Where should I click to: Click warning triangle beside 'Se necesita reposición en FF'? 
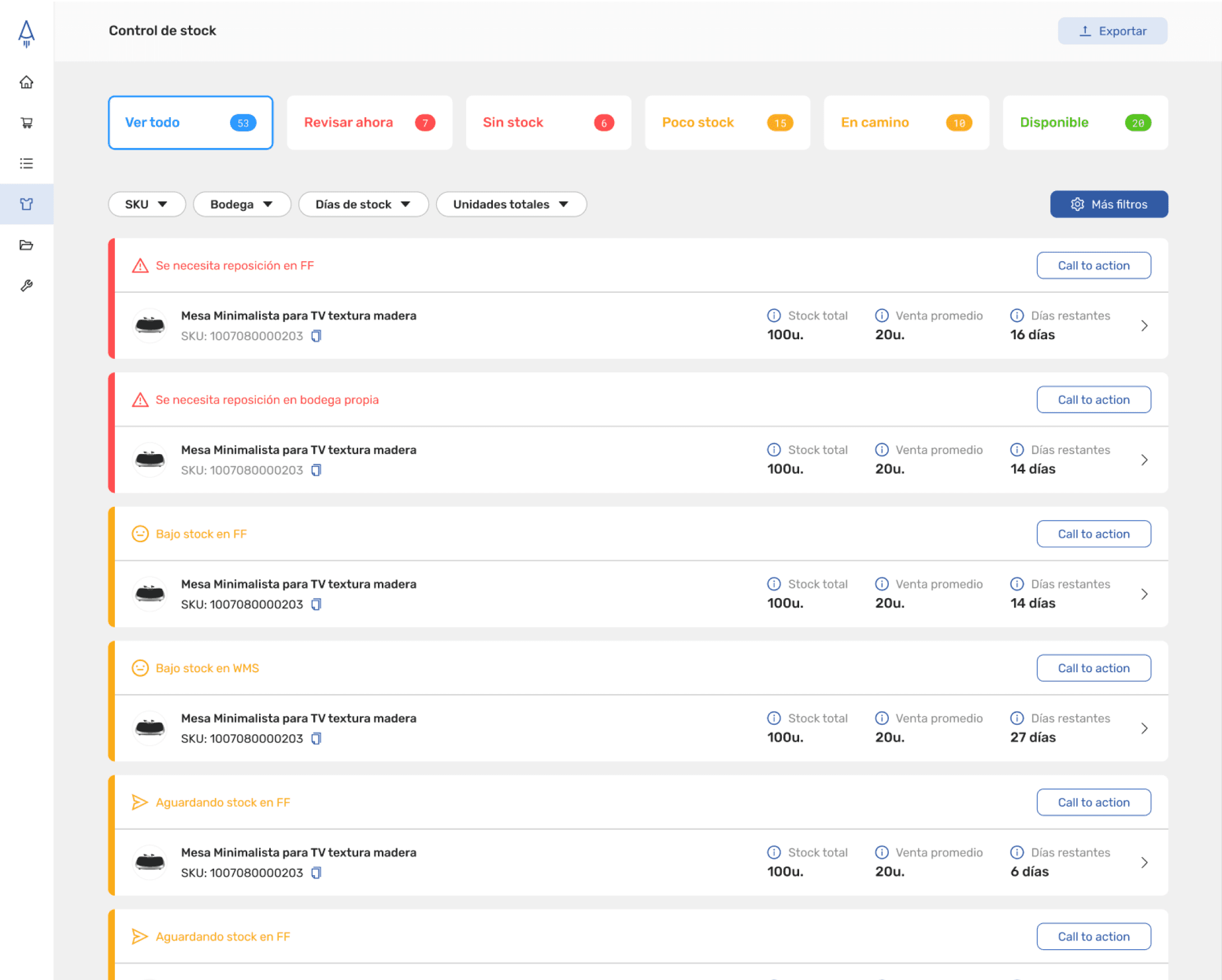140,266
